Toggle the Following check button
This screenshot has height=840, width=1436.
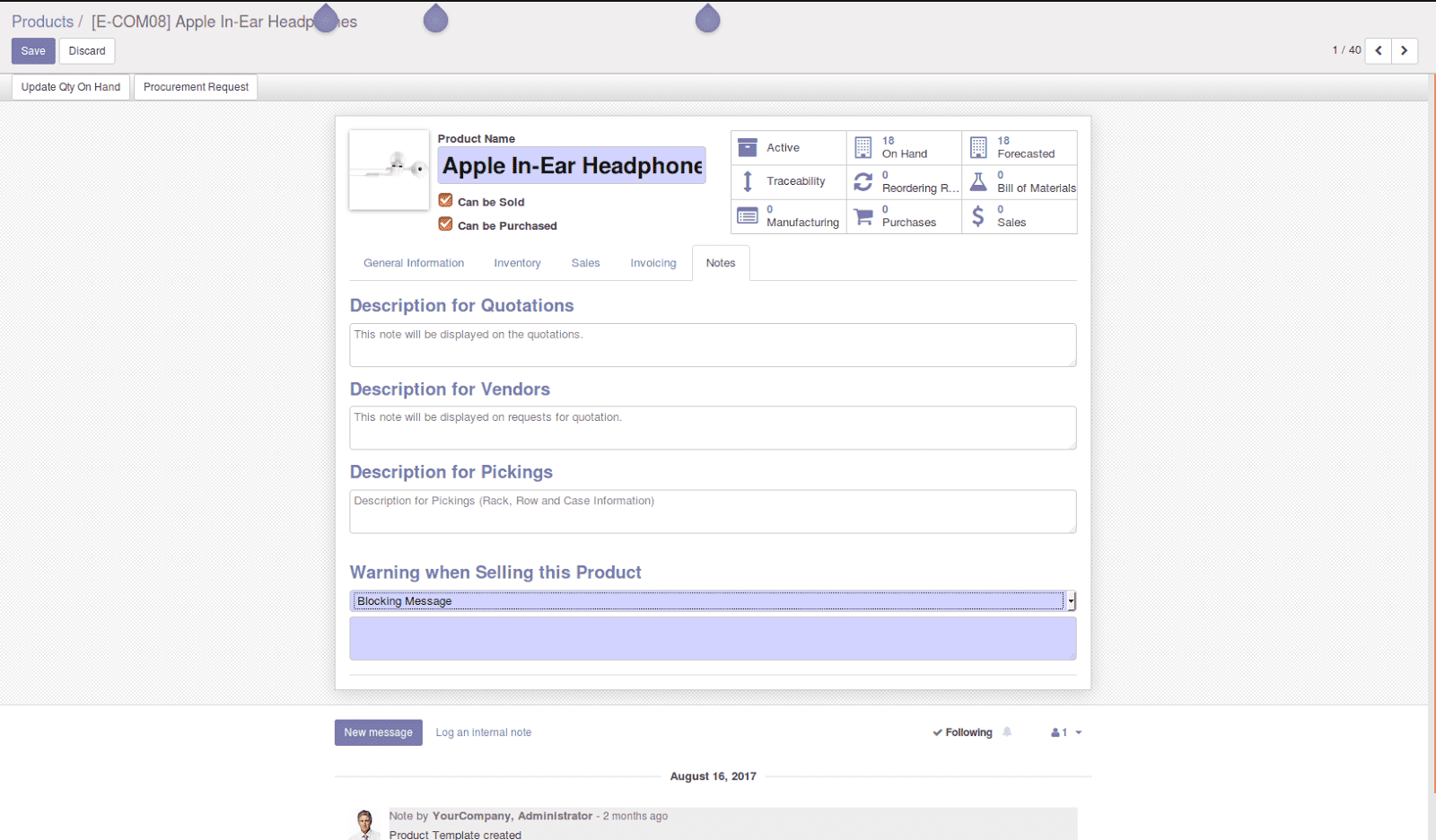962,732
